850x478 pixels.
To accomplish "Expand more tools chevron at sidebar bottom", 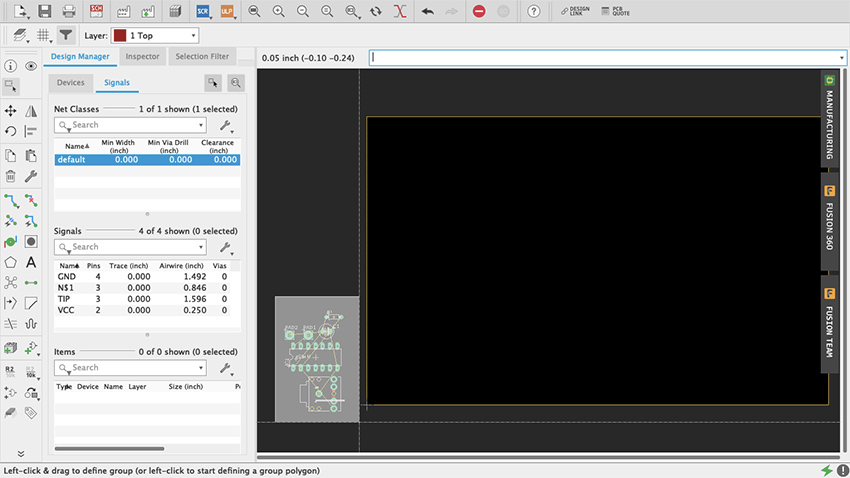I will tap(21, 454).
